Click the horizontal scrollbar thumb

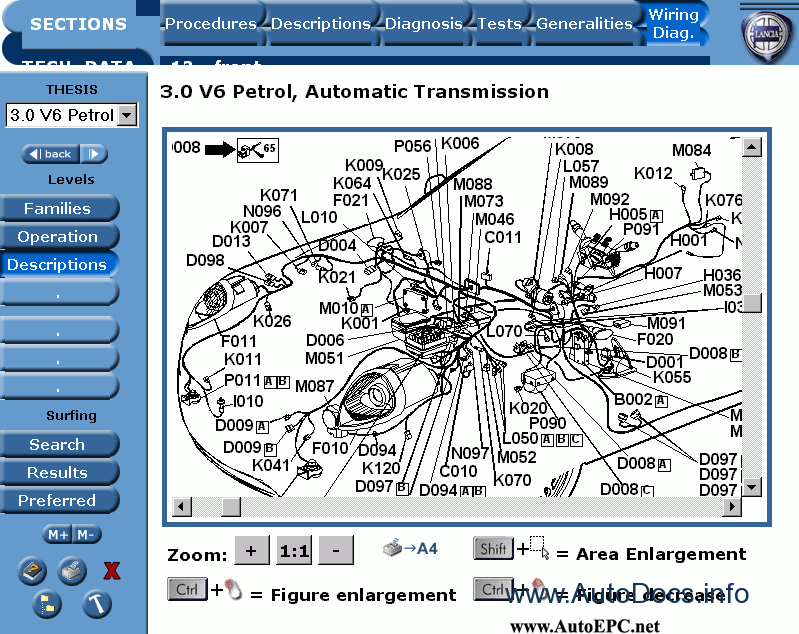(x=231, y=507)
